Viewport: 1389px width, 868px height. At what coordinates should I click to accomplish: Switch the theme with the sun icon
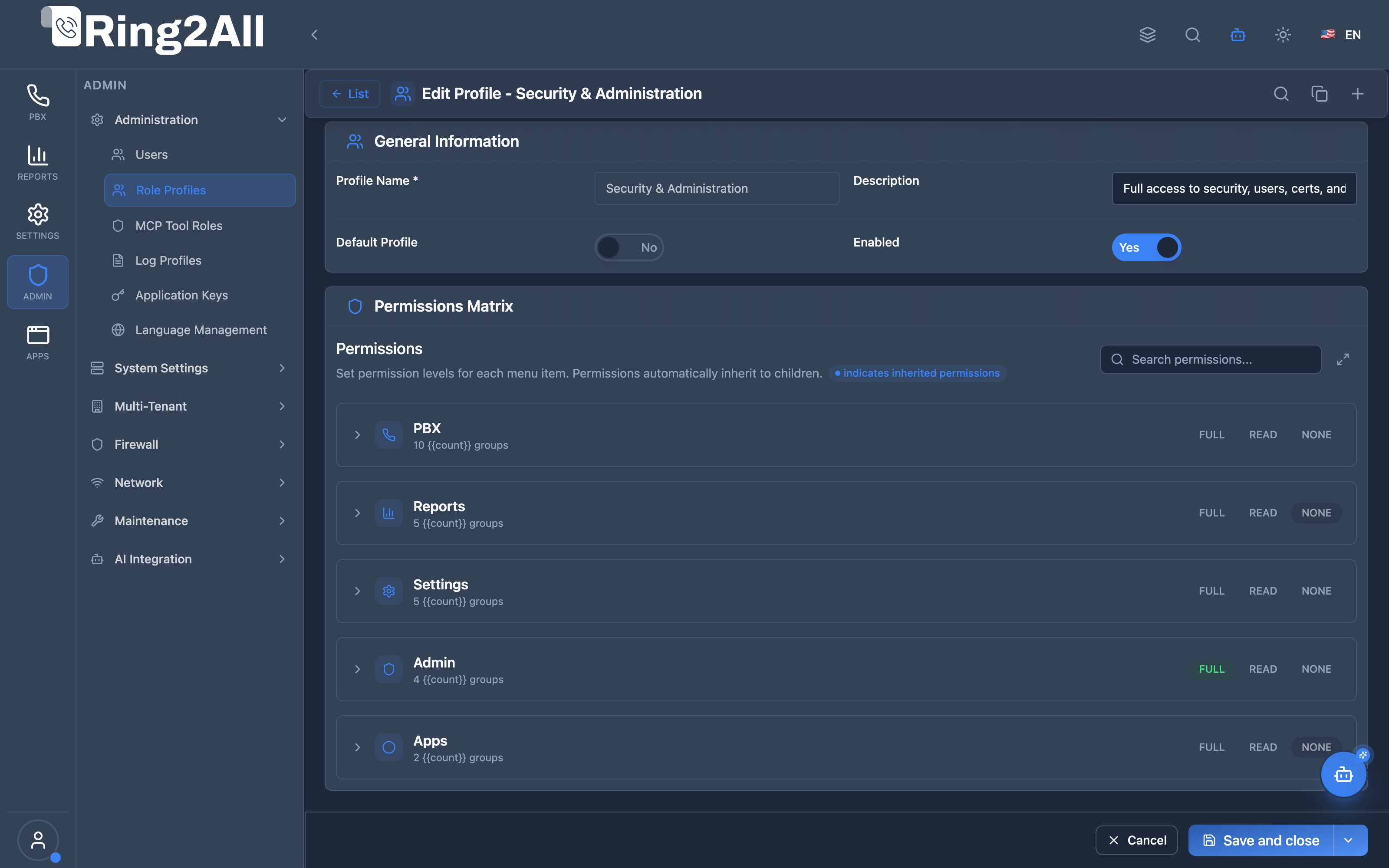click(1283, 34)
